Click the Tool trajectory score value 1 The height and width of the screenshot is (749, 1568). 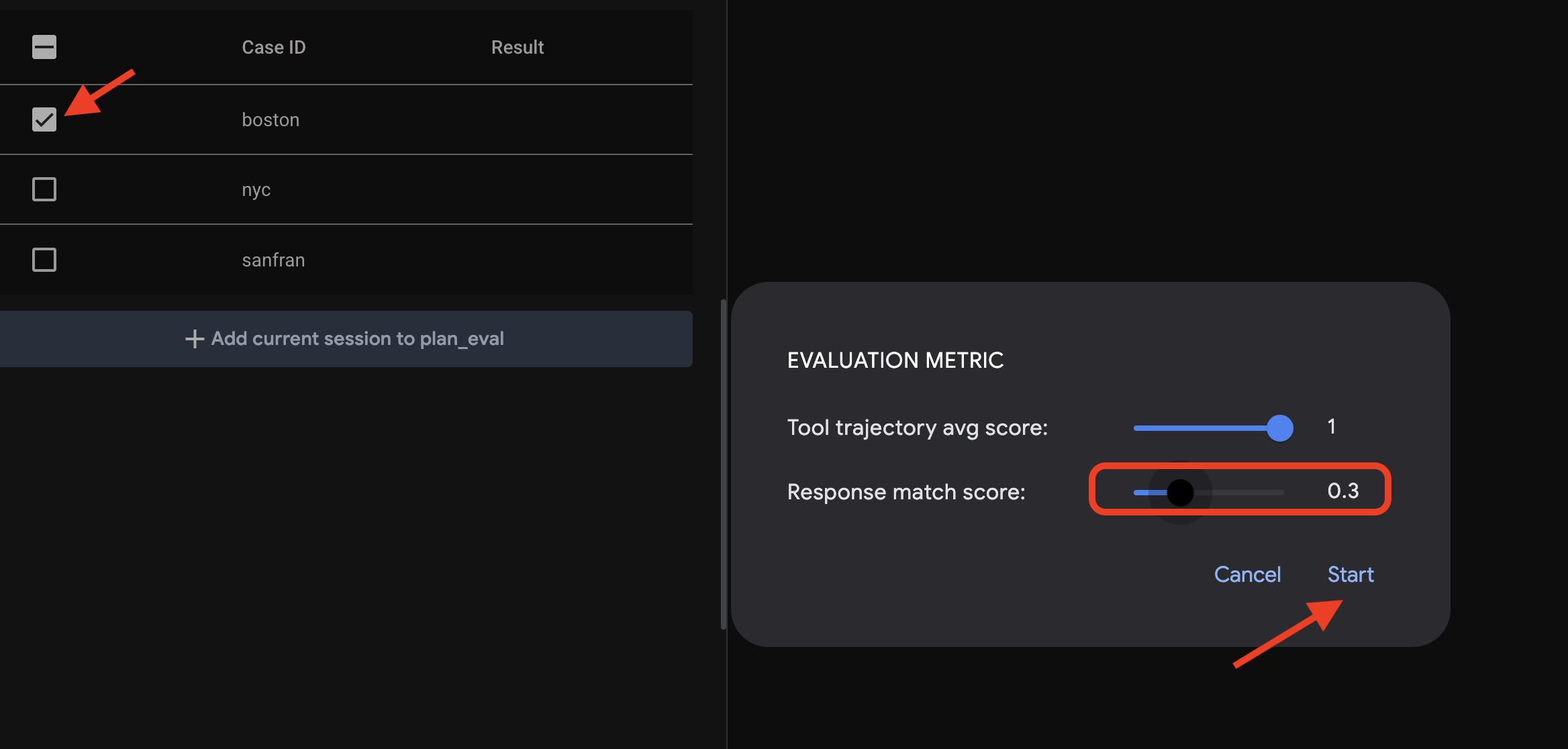click(1330, 427)
